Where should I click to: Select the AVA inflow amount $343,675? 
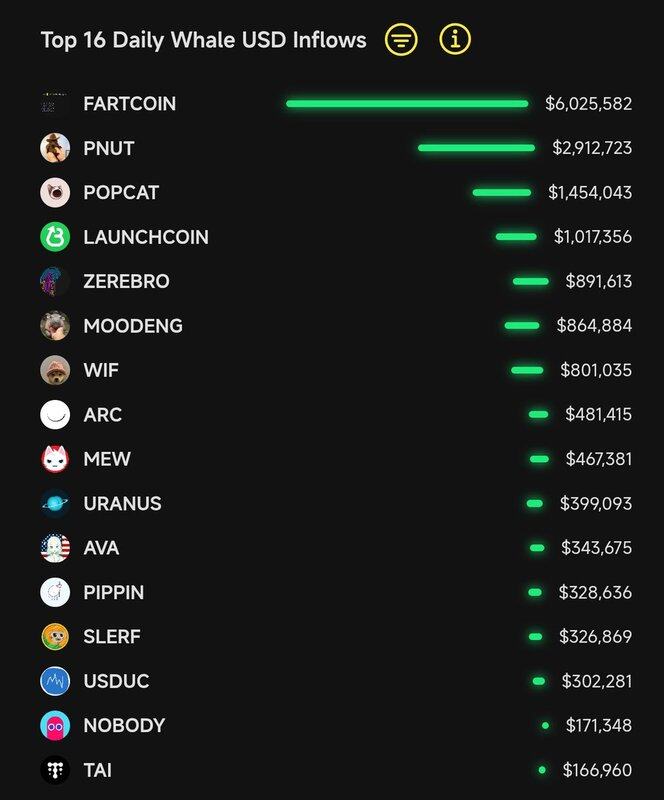596,548
